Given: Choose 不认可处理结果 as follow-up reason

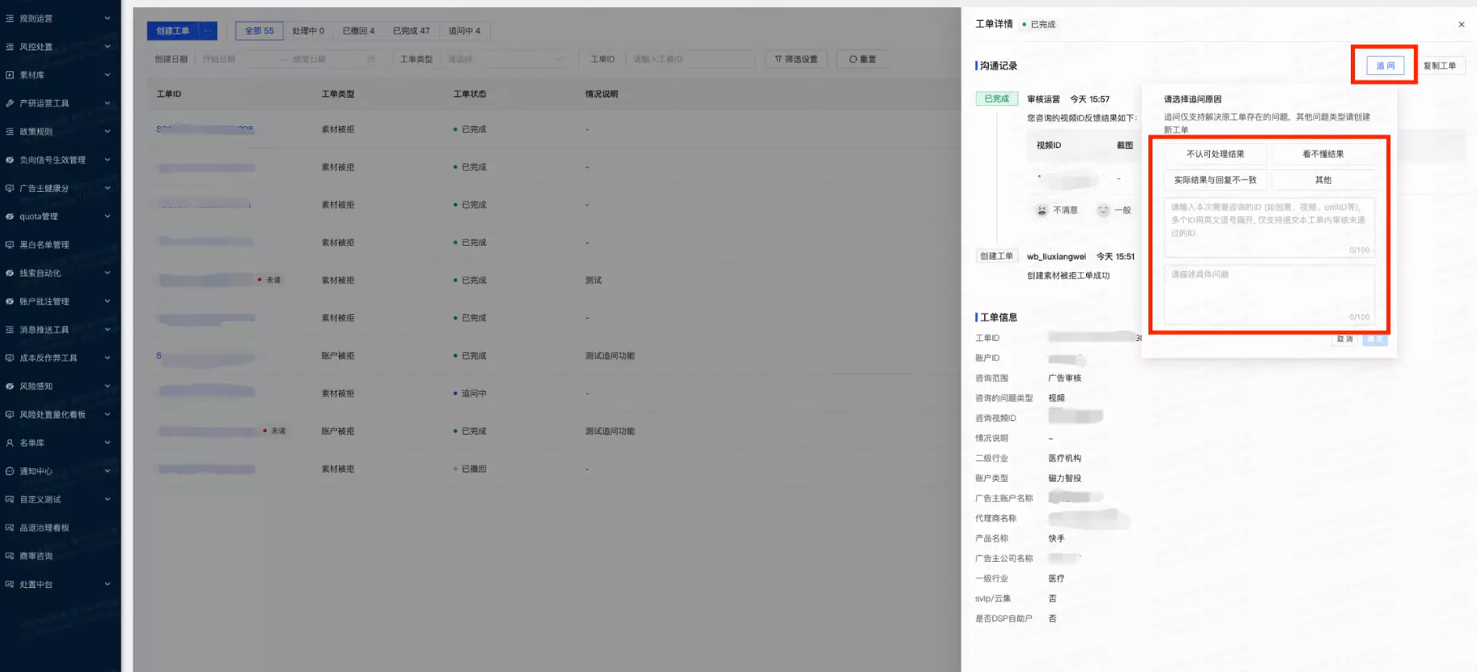Looking at the screenshot, I should click(x=1215, y=154).
